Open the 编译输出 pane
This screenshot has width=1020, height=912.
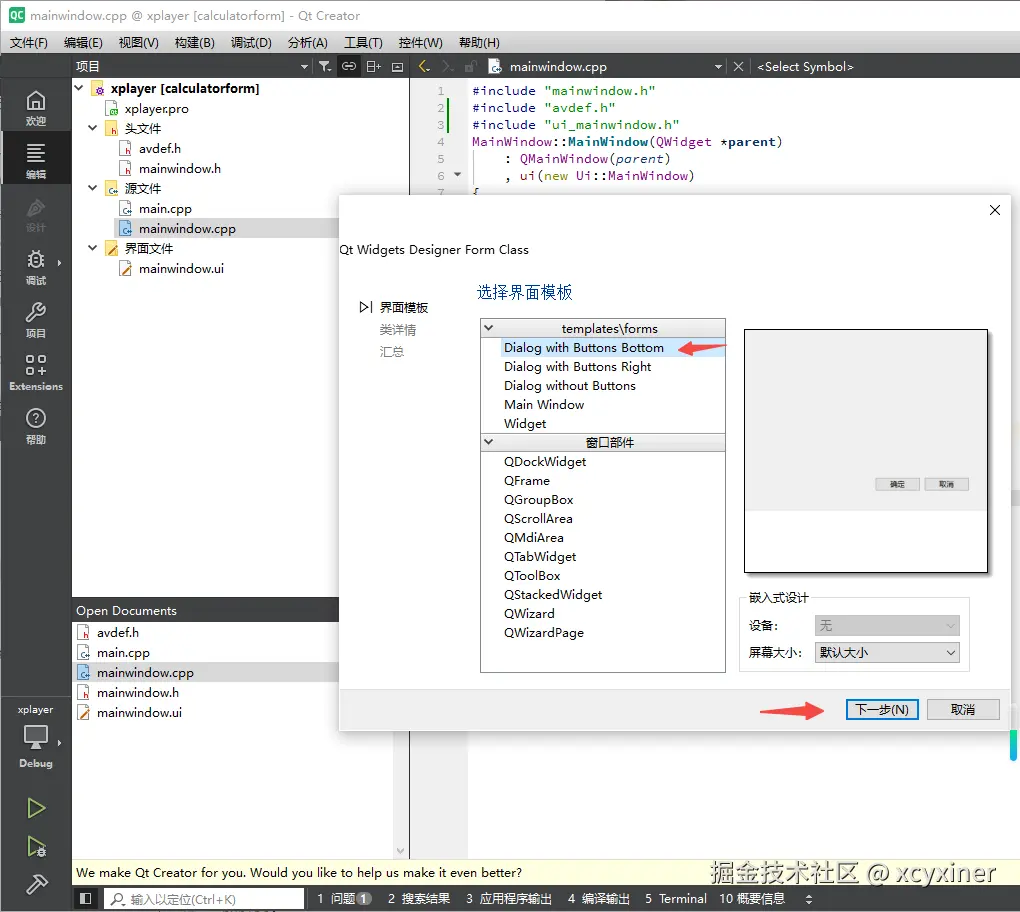point(598,898)
